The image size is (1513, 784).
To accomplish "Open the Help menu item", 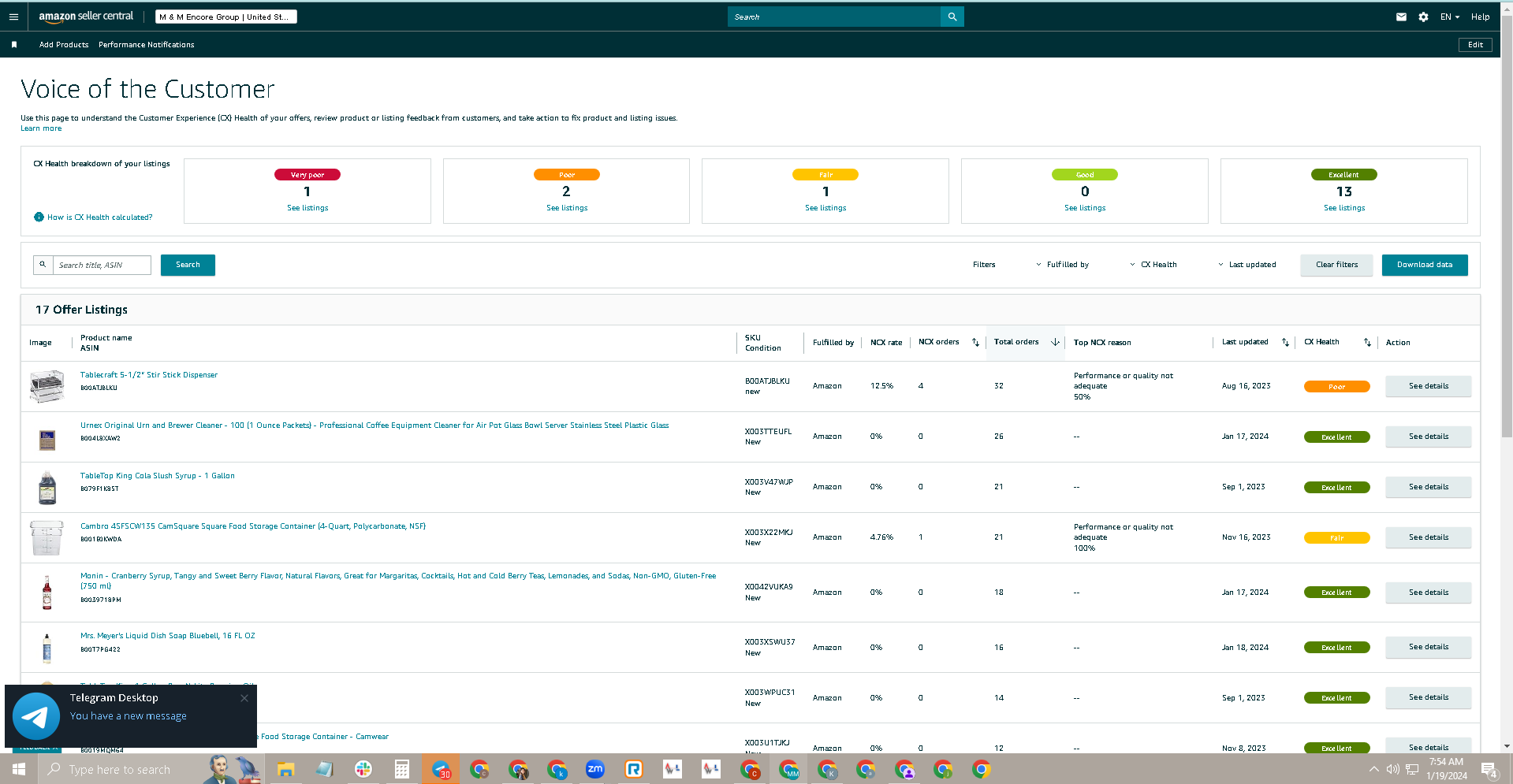I will 1480,17.
